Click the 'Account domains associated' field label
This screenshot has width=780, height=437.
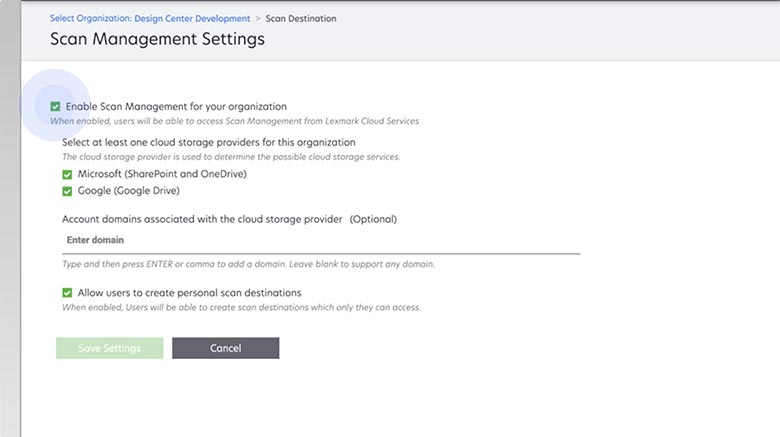pos(202,219)
